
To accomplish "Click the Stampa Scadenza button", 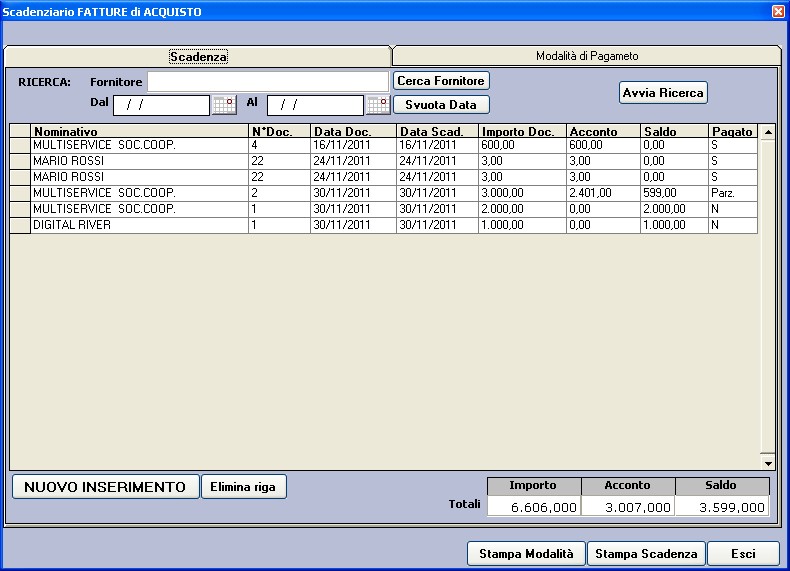I will [645, 554].
